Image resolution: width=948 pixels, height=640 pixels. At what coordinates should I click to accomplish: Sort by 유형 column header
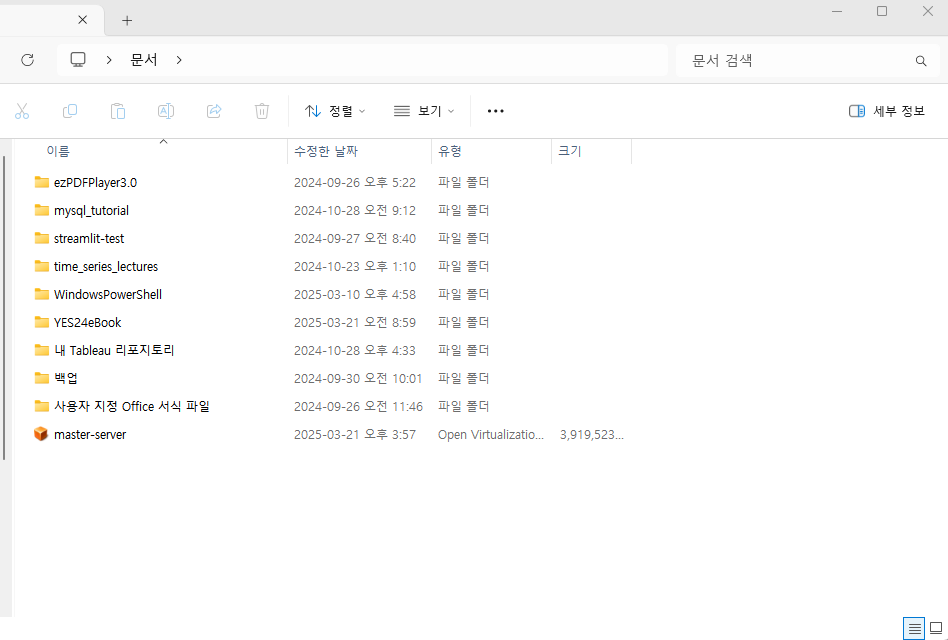click(450, 151)
